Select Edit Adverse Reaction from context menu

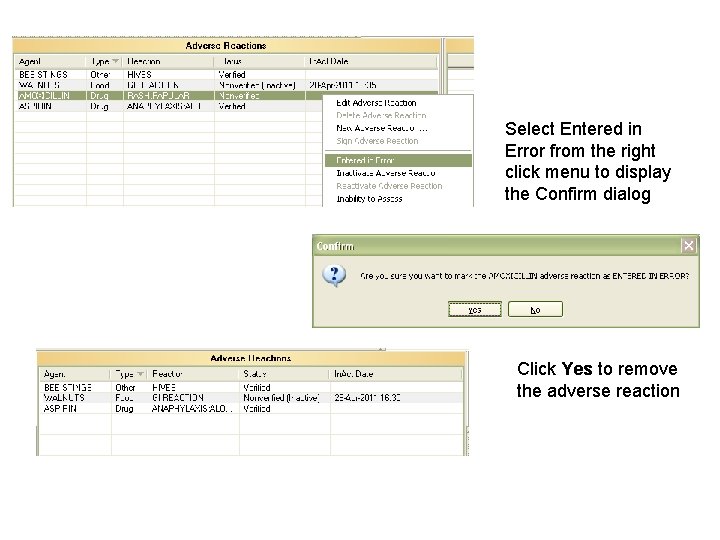pyautogui.click(x=376, y=103)
